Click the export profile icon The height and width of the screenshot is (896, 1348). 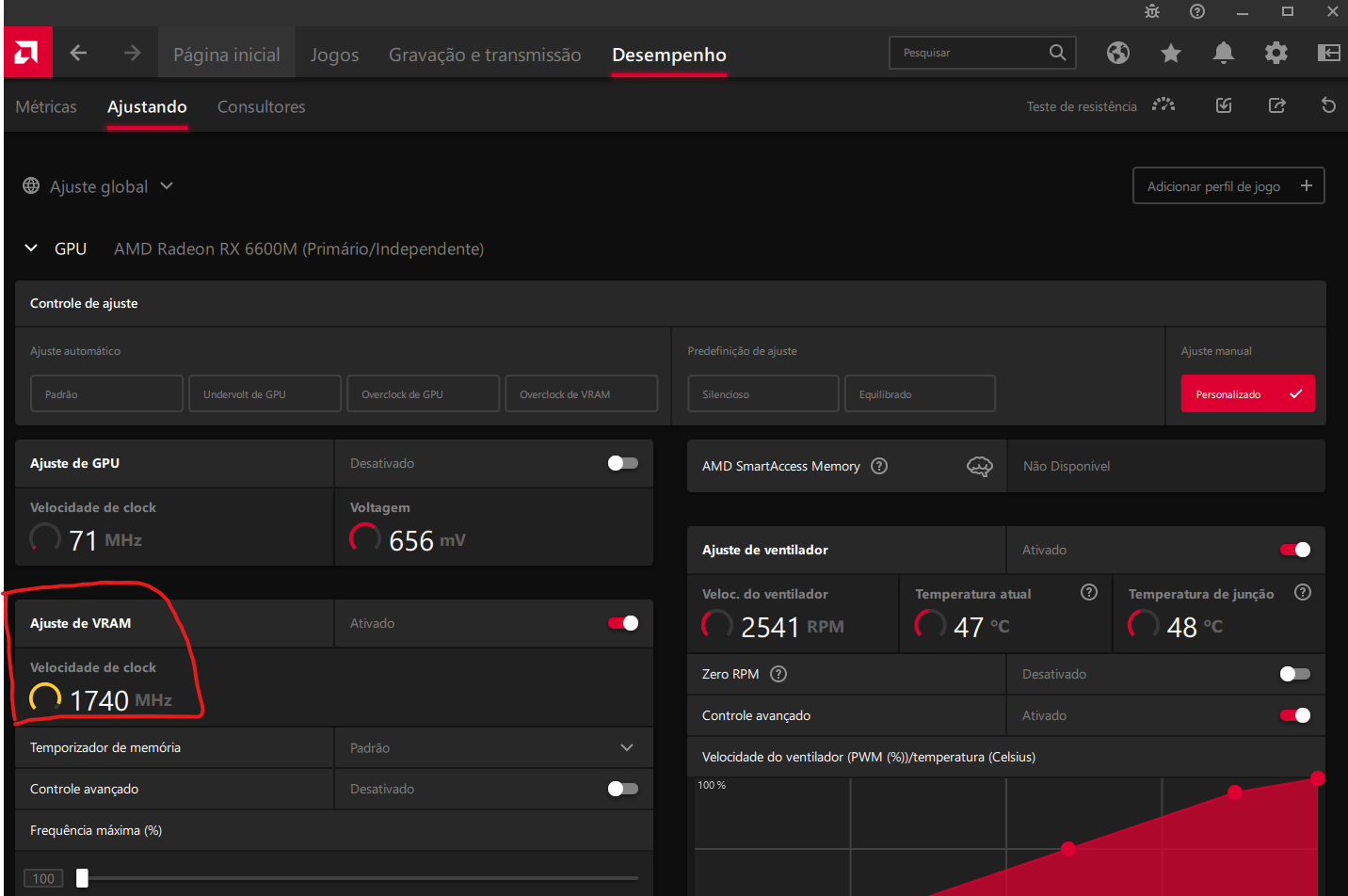1277,105
